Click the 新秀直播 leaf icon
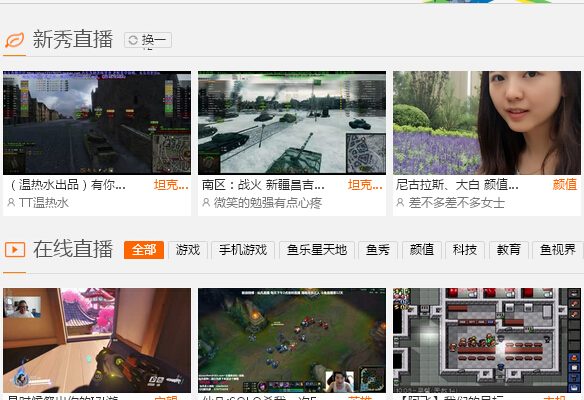This screenshot has height=400, width=584. [15, 40]
